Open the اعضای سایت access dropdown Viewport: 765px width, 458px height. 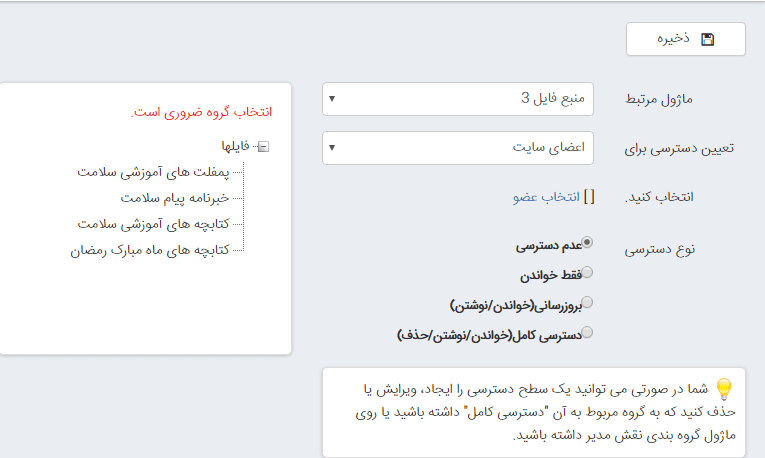(458, 148)
